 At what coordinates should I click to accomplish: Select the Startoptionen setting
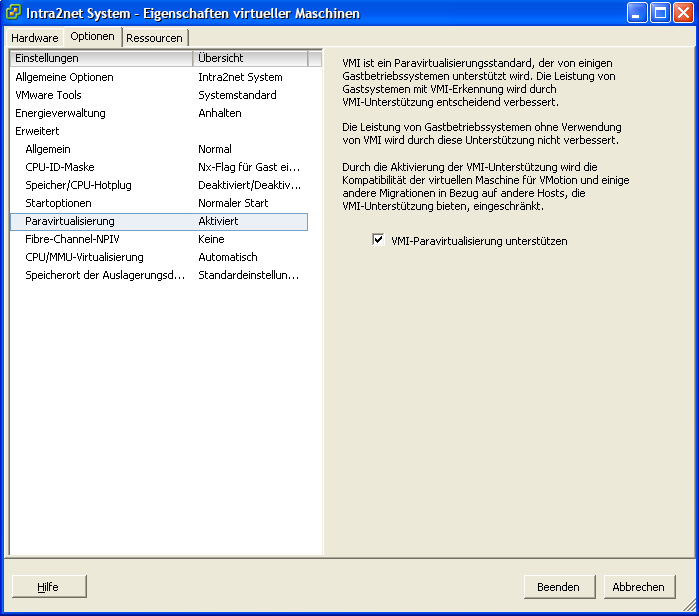click(x=58, y=203)
